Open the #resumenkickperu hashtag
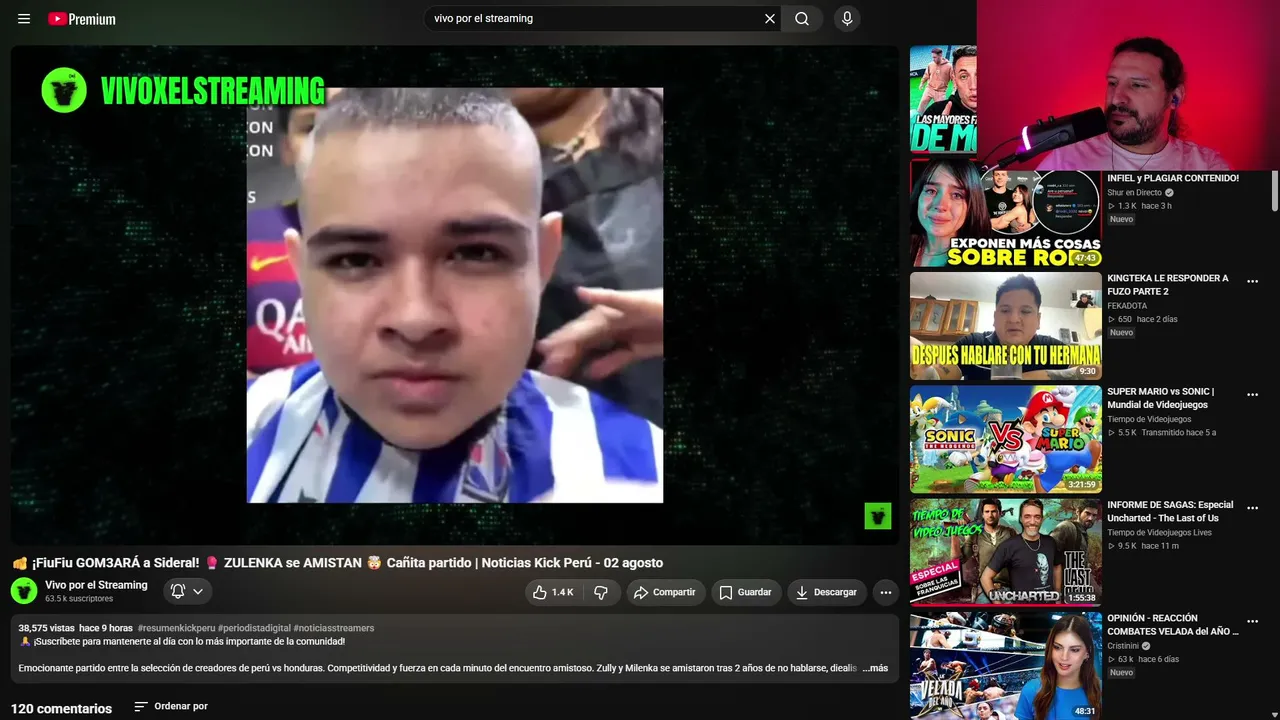Viewport: 1280px width, 720px height. tap(176, 628)
